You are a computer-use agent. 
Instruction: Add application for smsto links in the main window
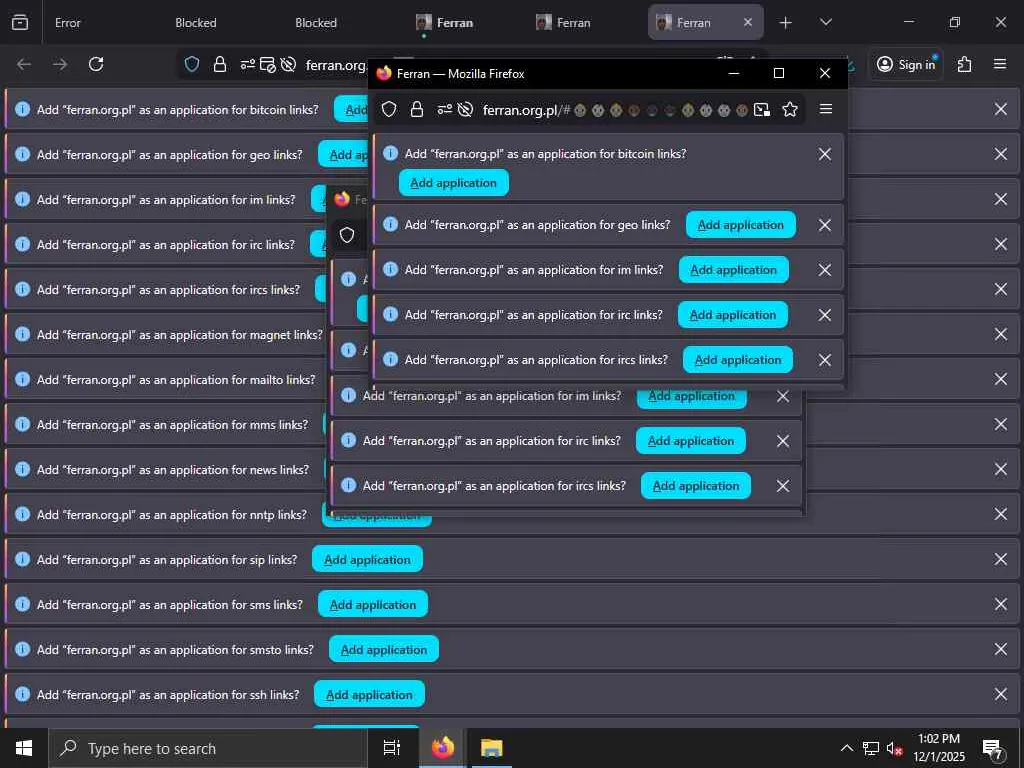[x=383, y=650]
